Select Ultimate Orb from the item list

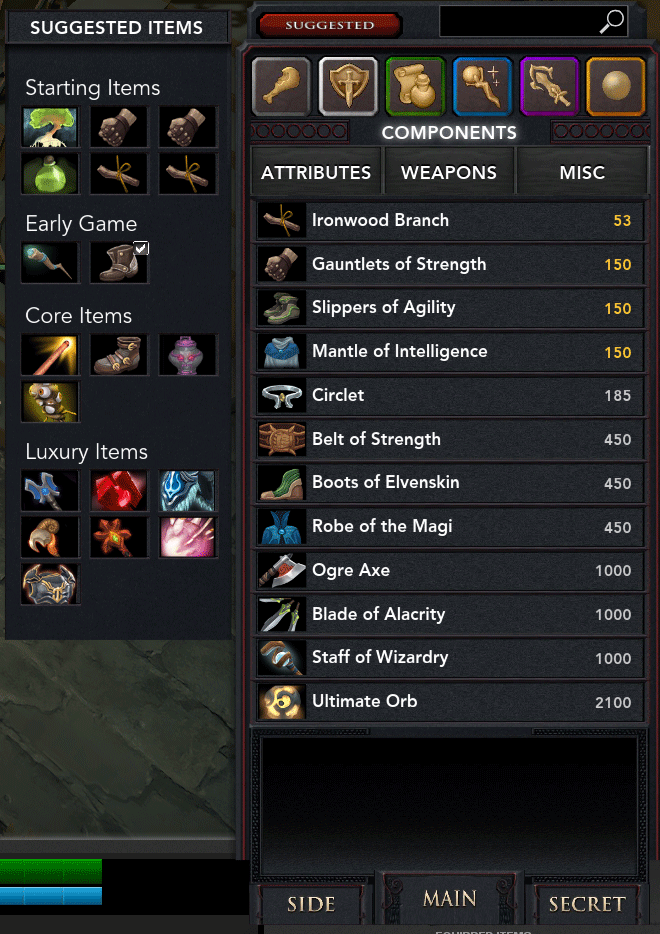(x=450, y=702)
